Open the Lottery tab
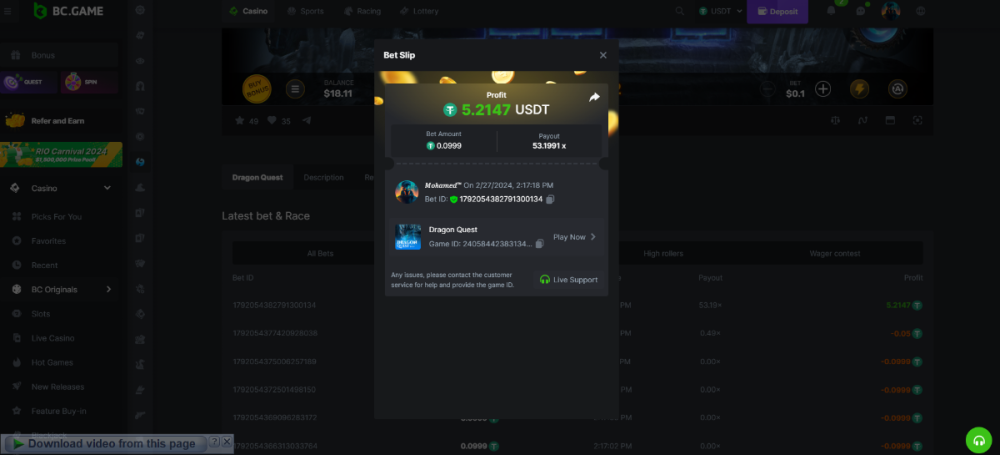The width and height of the screenshot is (1000, 455). (x=419, y=11)
